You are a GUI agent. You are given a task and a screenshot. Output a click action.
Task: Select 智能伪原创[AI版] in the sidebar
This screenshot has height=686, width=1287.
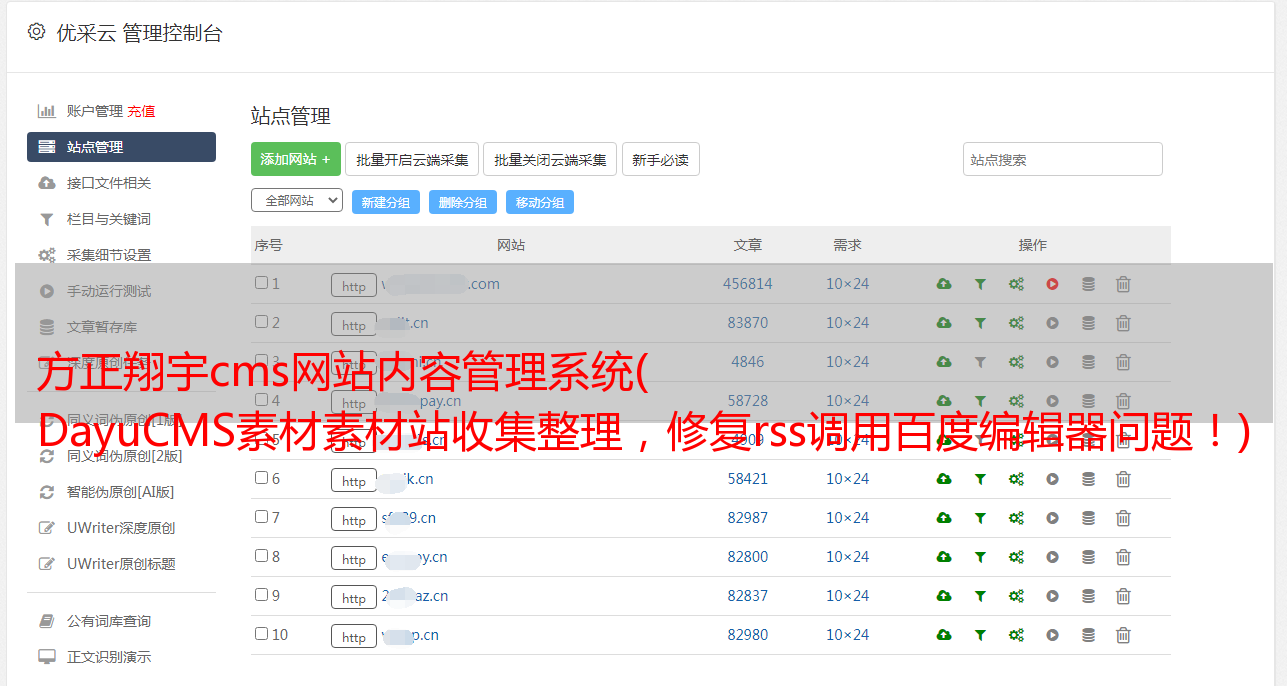tap(121, 492)
